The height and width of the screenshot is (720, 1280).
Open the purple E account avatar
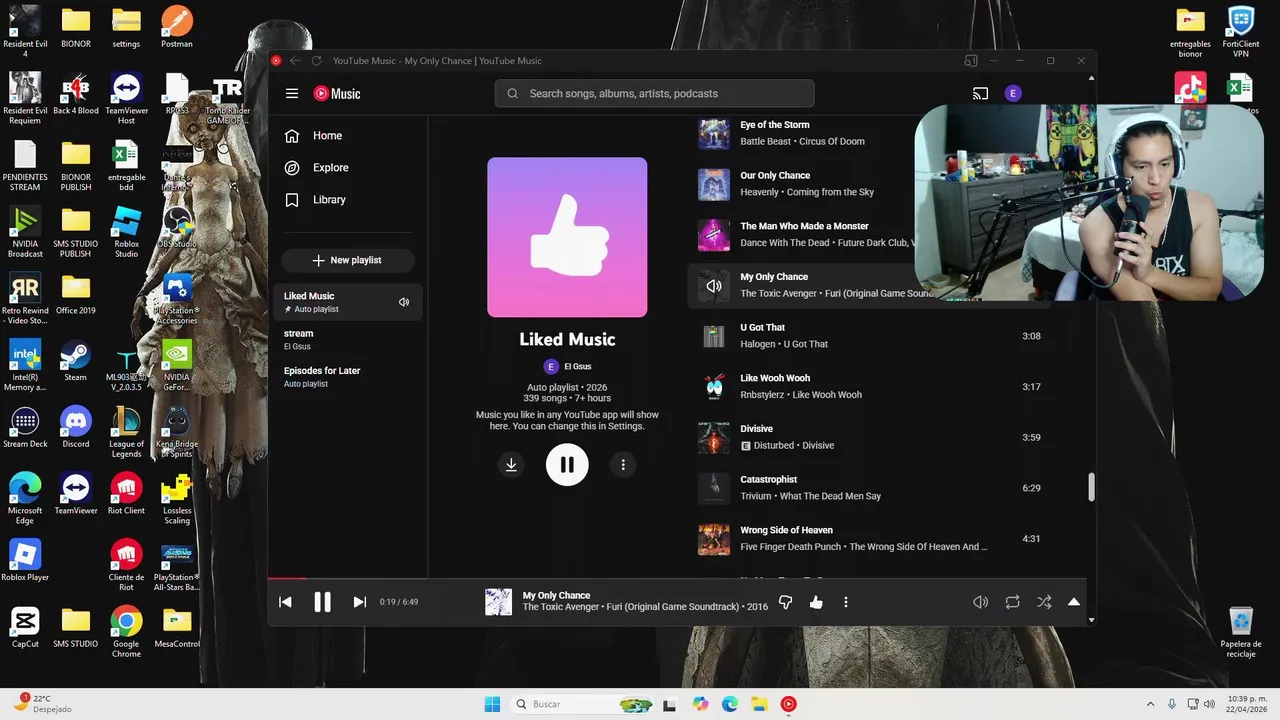(1013, 93)
